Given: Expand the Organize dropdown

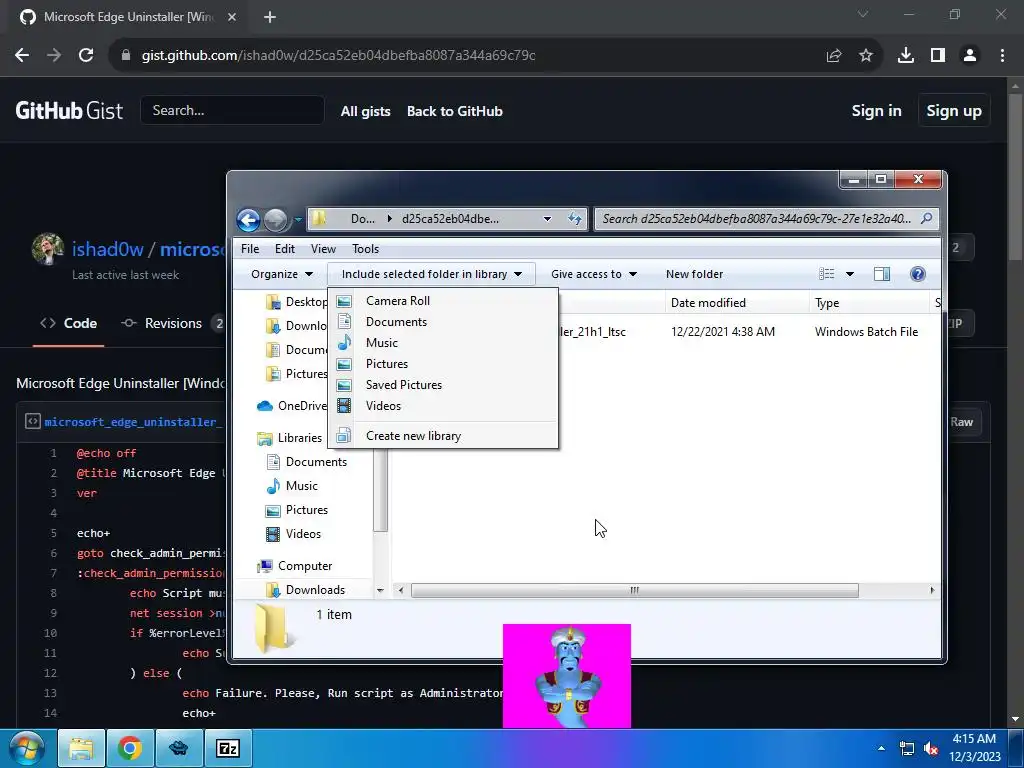Looking at the screenshot, I should tap(282, 274).
